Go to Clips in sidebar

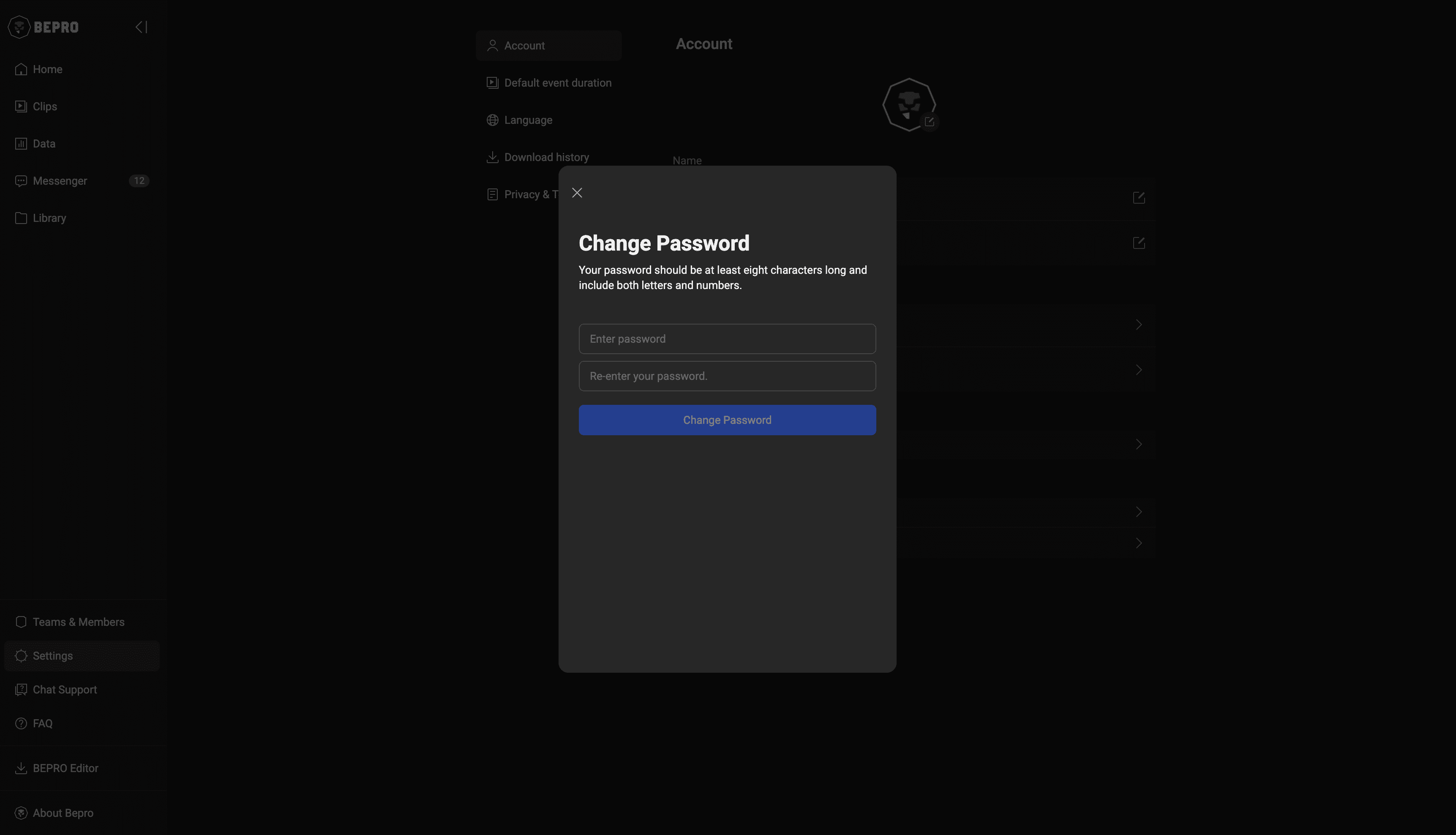45,106
